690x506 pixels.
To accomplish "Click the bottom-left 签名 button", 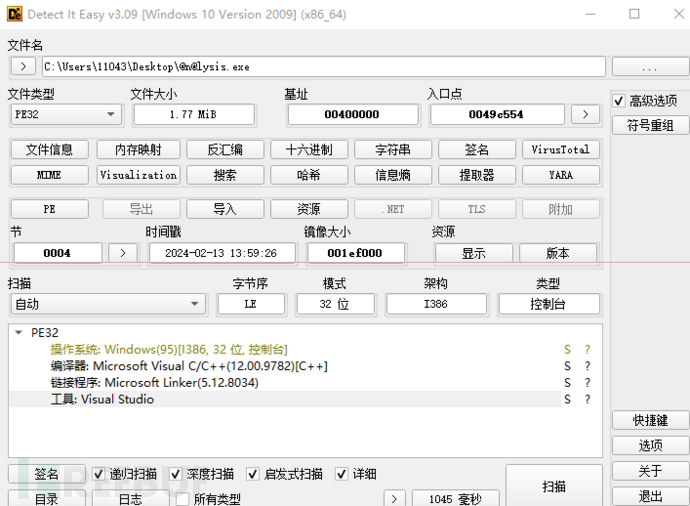I will pos(47,474).
